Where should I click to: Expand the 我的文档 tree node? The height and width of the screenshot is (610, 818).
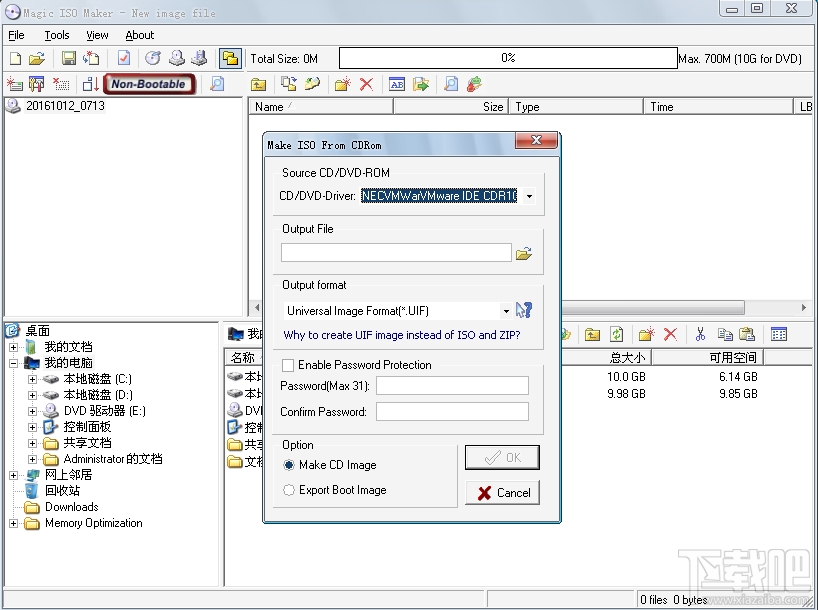tap(14, 347)
